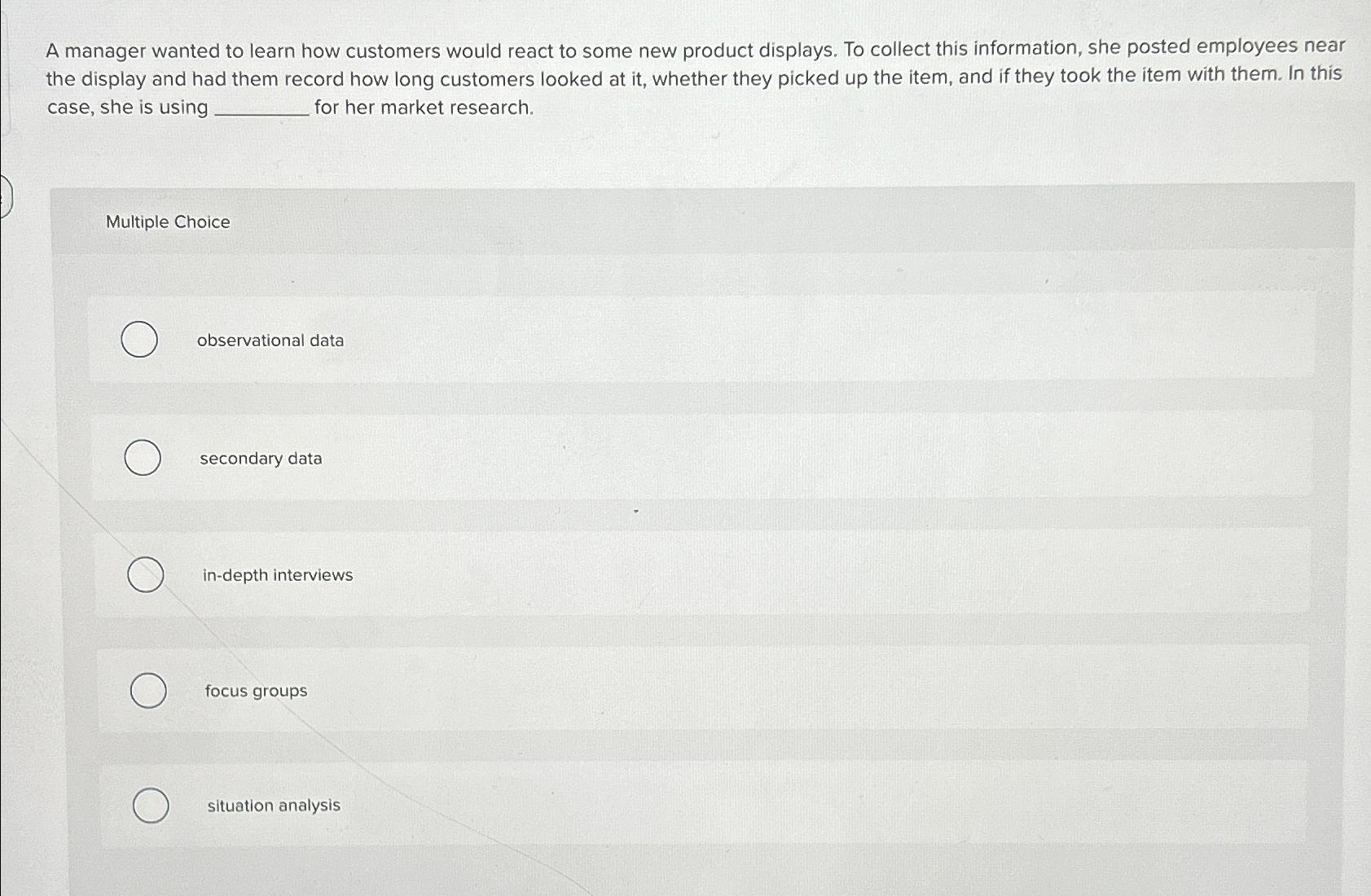Select the situation analysis radio button

pos(151,806)
